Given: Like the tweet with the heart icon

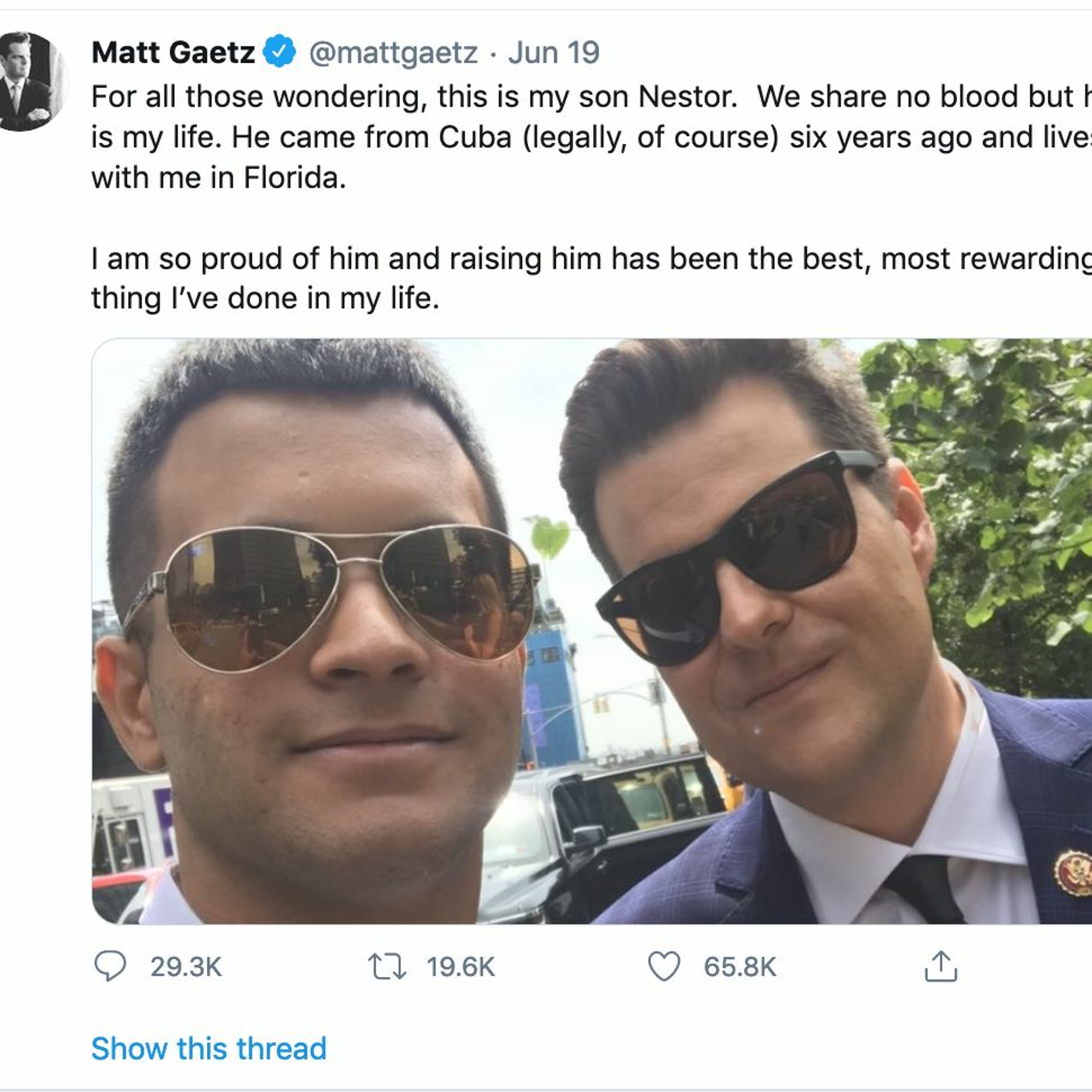Looking at the screenshot, I should 664,966.
